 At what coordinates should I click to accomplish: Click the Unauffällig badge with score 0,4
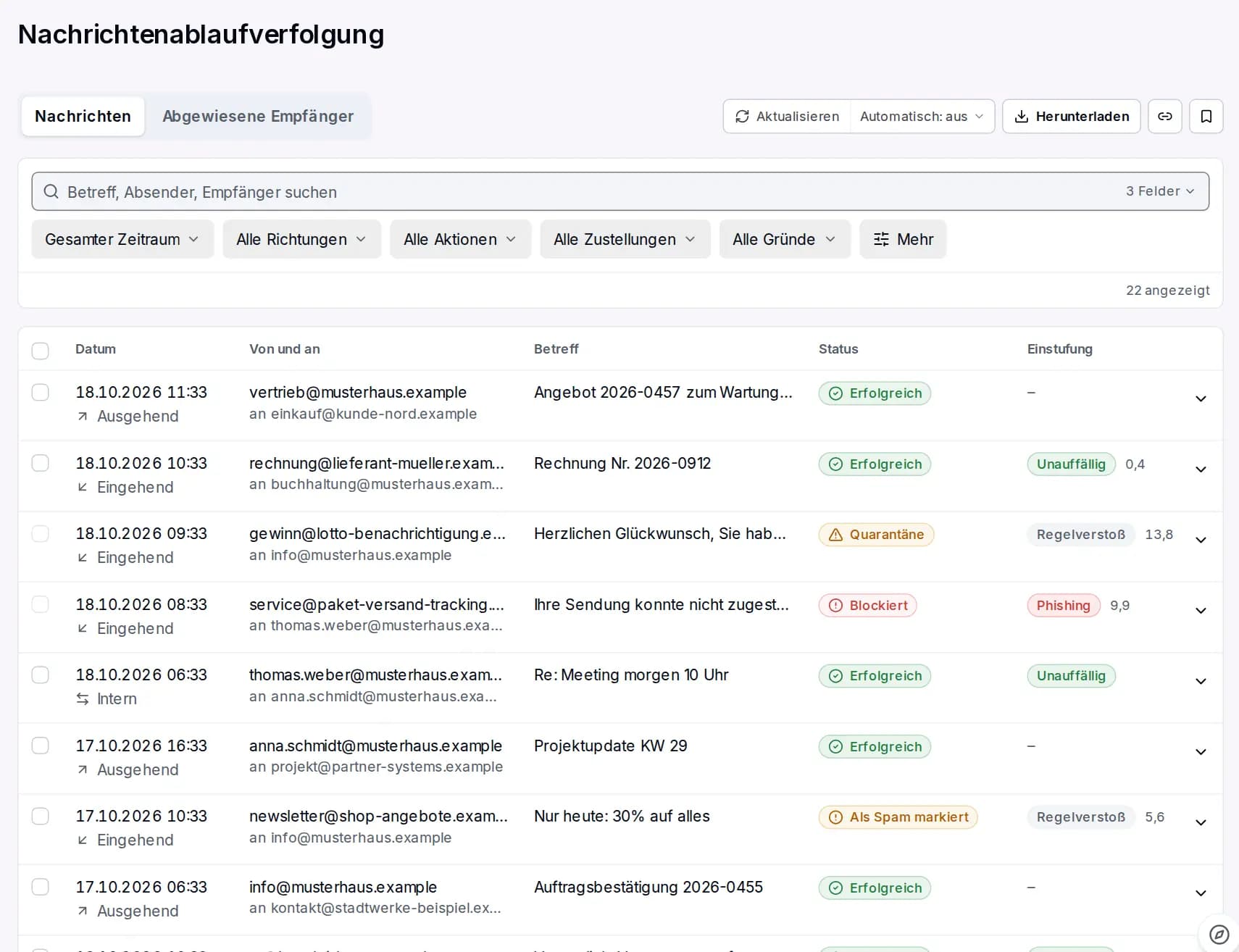pyautogui.click(x=1072, y=464)
